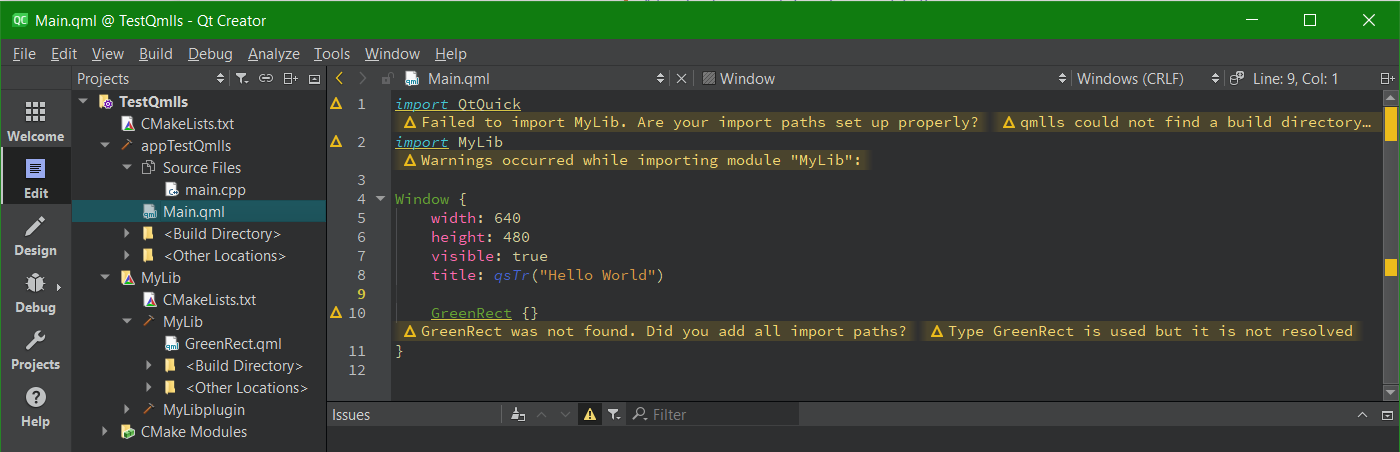Click the warning marker on line 1

tap(336, 103)
